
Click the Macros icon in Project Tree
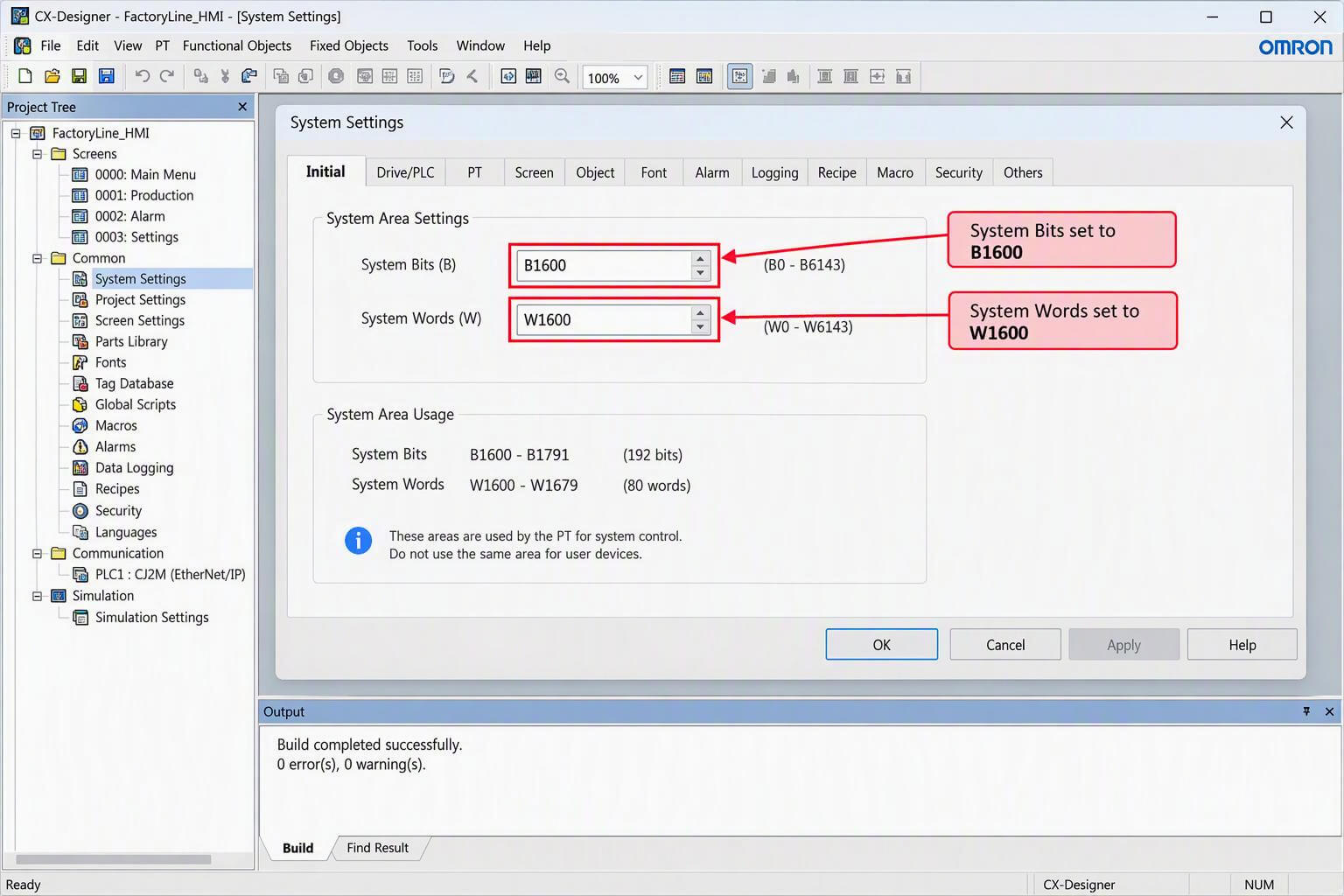[80, 425]
